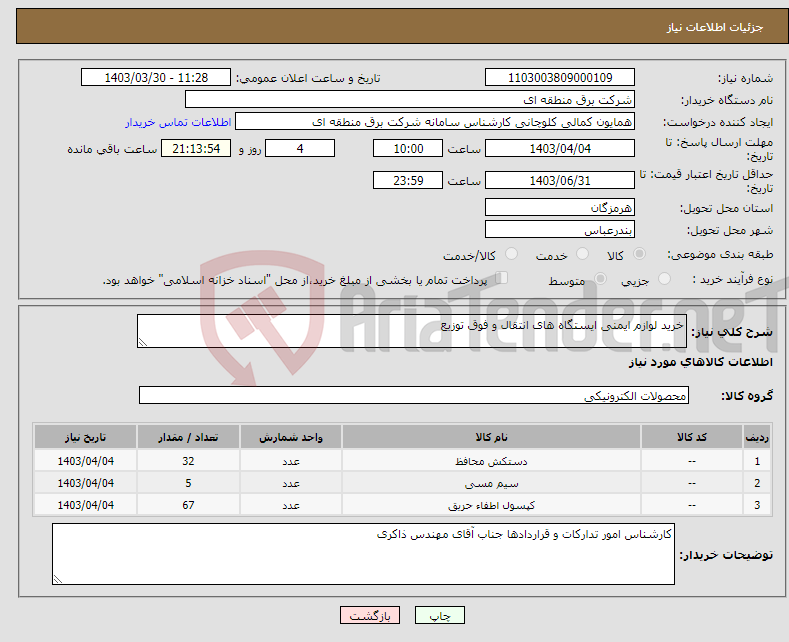This screenshot has height=642, width=789.
Task: Click the validity time 23:59 field
Action: pos(408,180)
